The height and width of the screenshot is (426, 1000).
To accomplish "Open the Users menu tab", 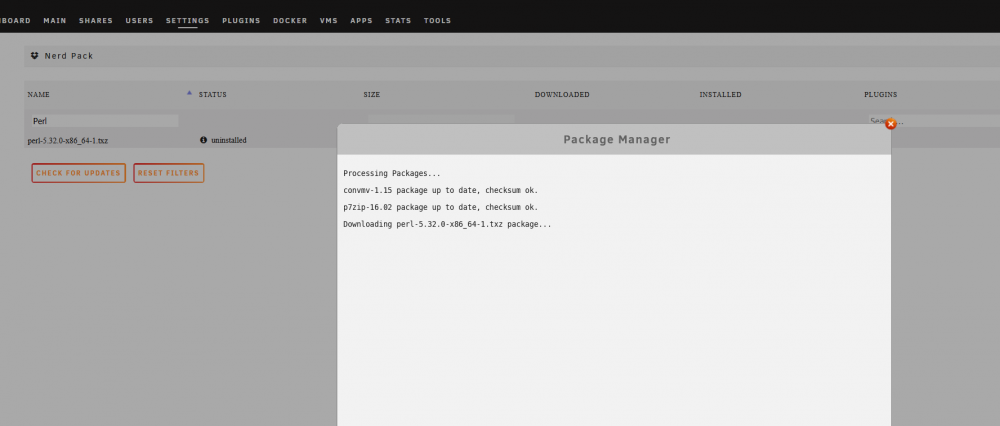I will (139, 20).
